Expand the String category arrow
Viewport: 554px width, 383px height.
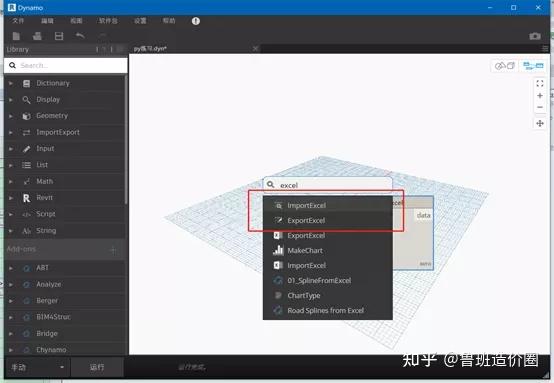[x=11, y=231]
